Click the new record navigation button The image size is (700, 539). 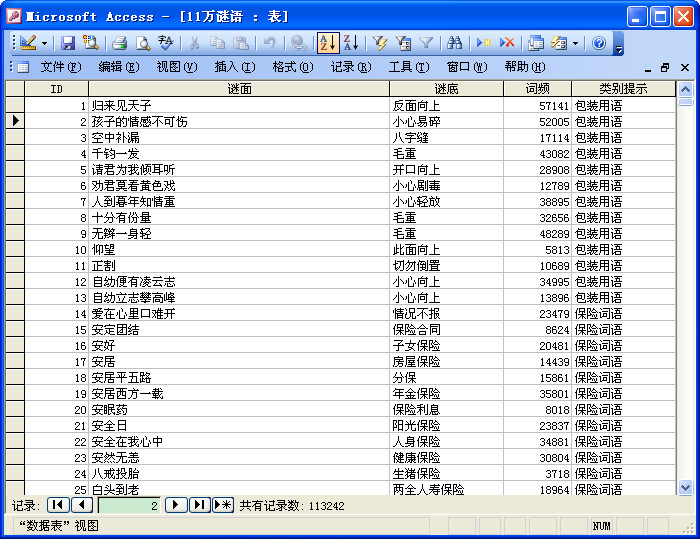click(x=223, y=505)
